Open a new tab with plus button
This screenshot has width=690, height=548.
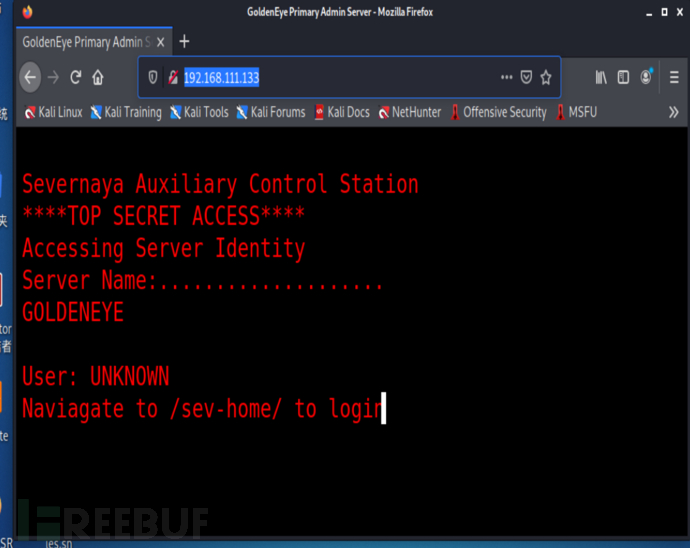(184, 42)
